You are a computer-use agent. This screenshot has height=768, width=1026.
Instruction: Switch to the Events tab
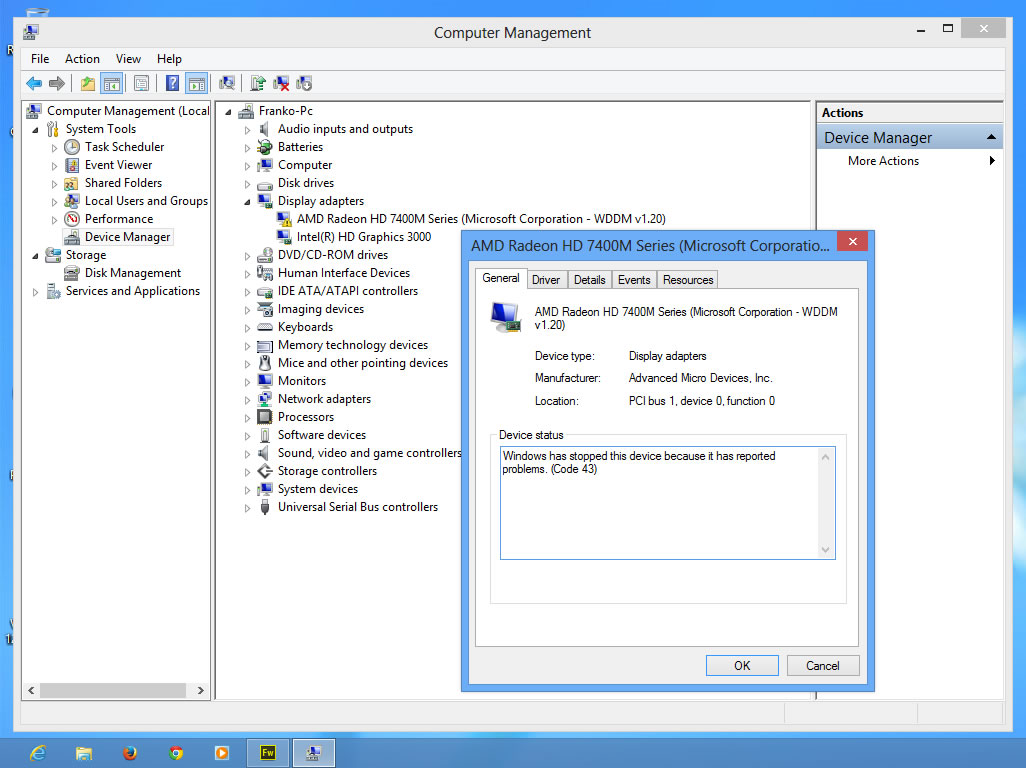coord(634,280)
